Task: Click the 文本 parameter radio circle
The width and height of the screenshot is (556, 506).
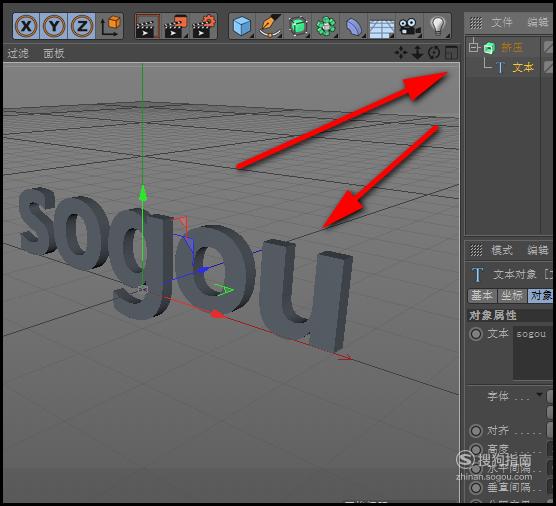Action: click(x=476, y=334)
